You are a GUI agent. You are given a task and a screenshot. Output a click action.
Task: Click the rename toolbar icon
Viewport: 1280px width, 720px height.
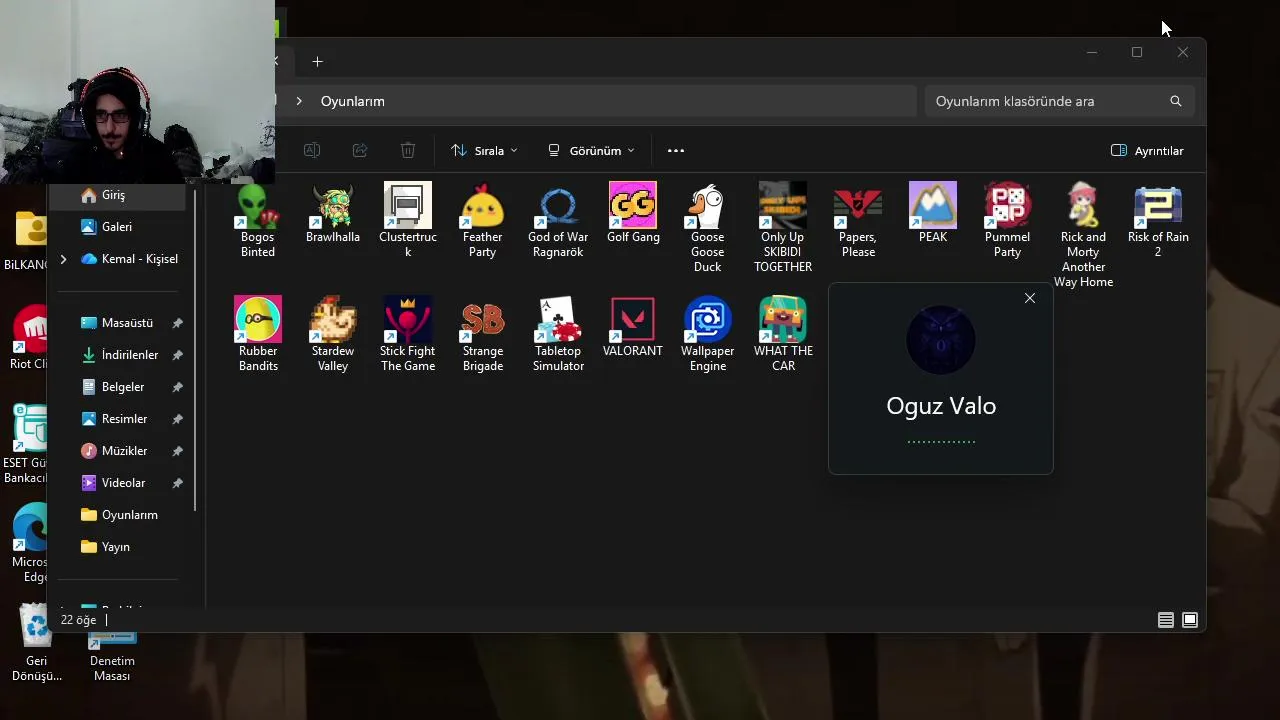point(312,151)
